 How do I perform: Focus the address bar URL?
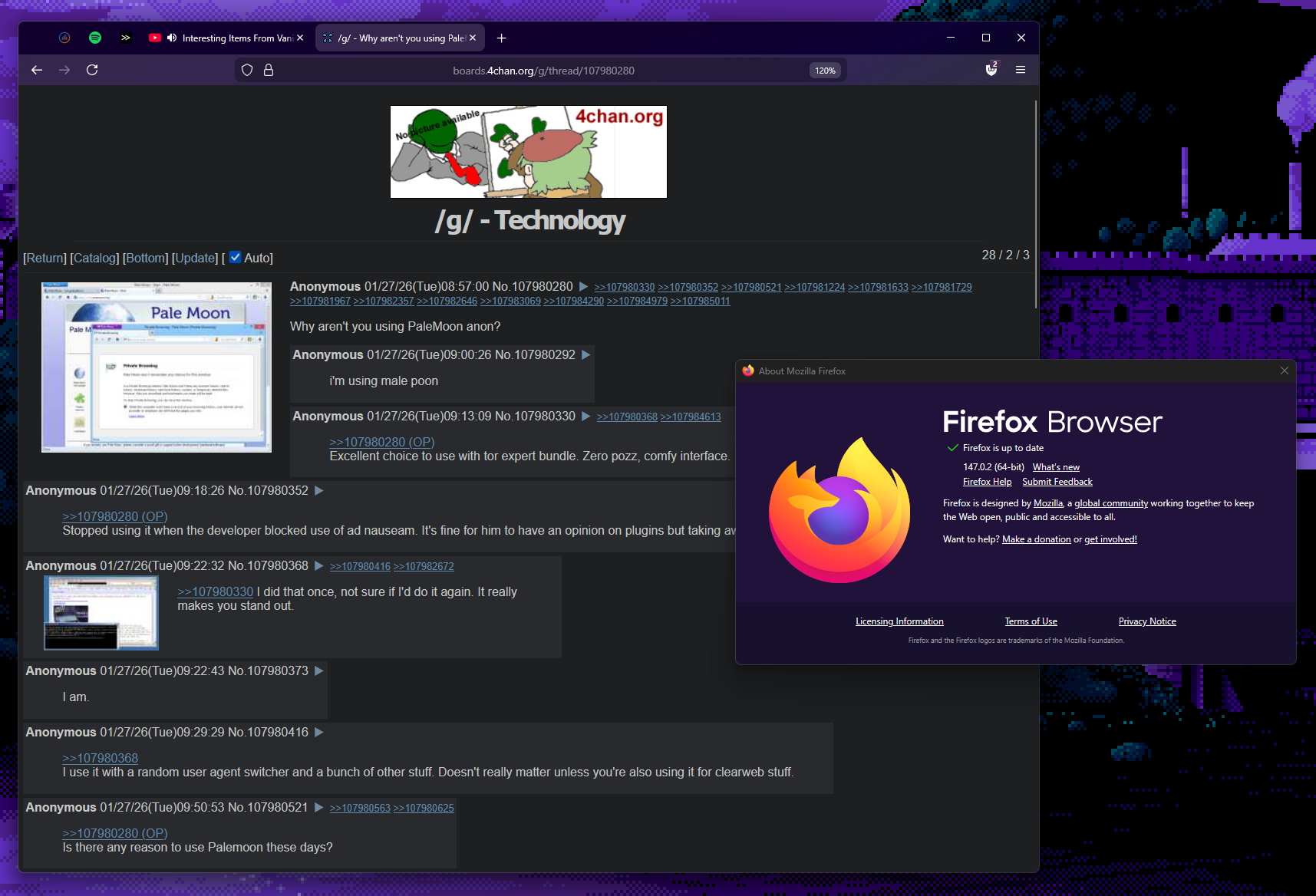coord(543,71)
